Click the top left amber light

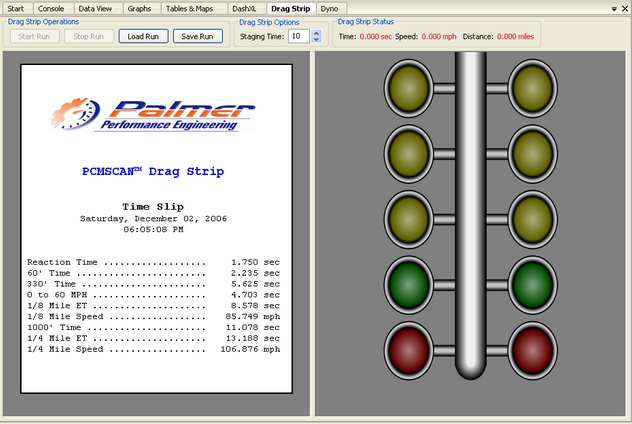click(408, 88)
